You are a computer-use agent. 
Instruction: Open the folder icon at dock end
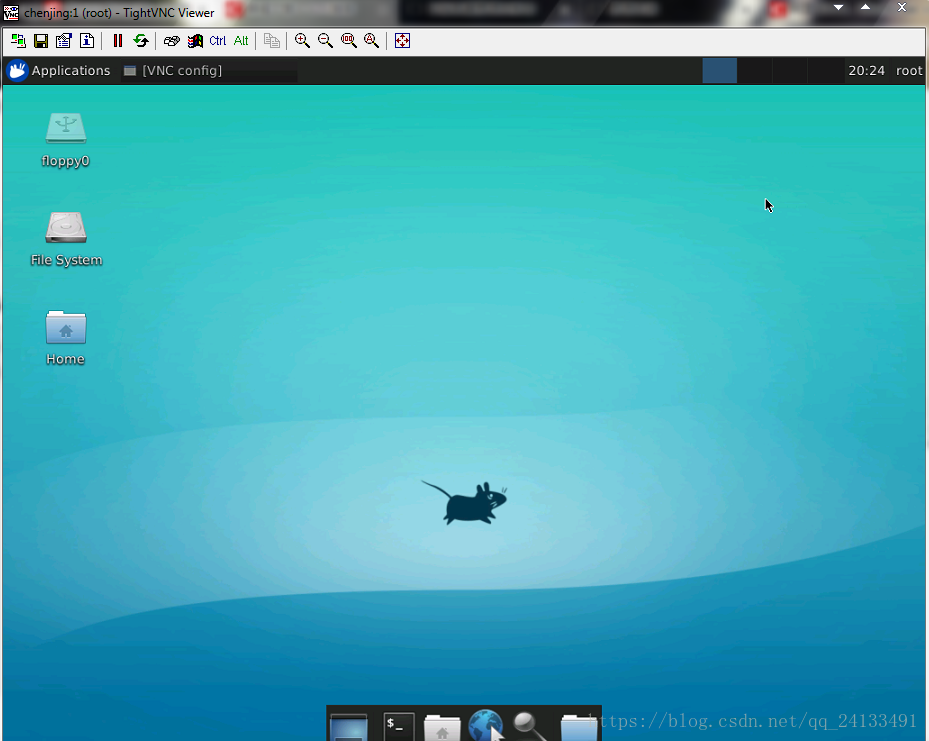pyautogui.click(x=578, y=727)
